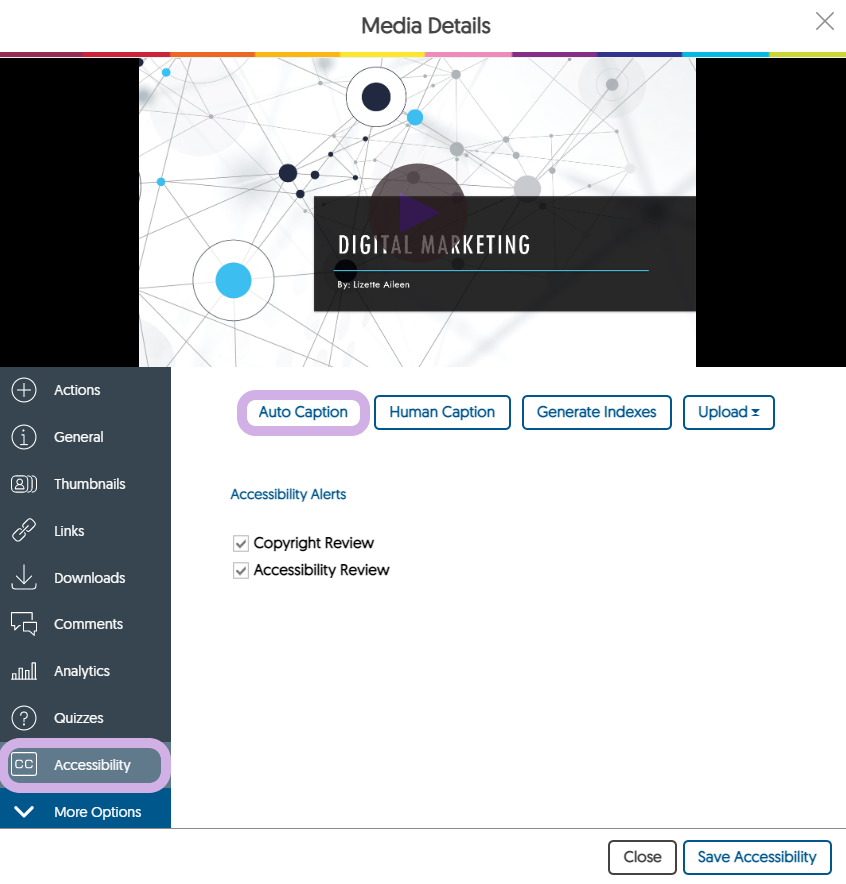
Task: Open the Upload dropdown
Action: tap(728, 412)
